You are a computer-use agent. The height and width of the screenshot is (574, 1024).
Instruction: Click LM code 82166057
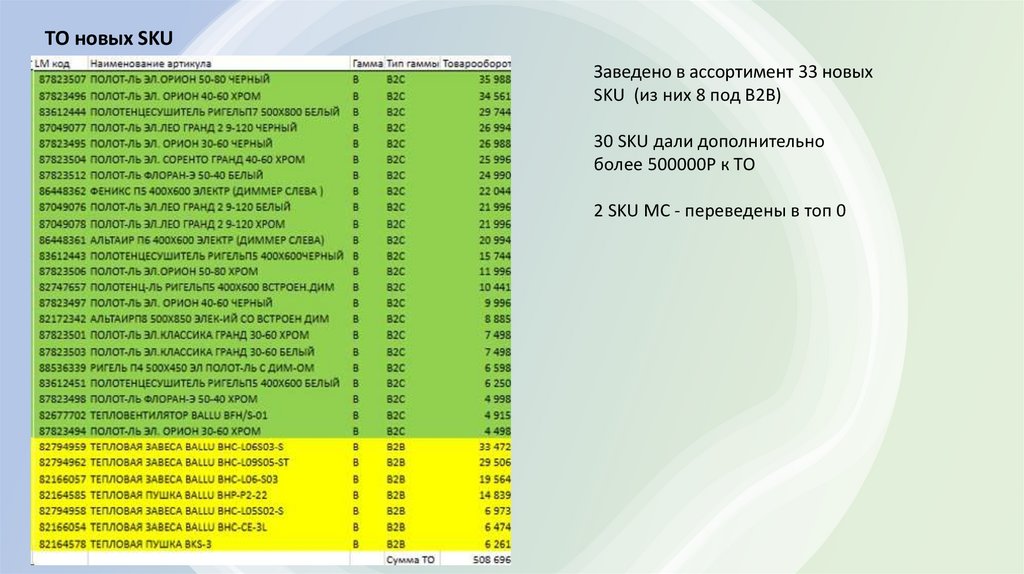62,479
